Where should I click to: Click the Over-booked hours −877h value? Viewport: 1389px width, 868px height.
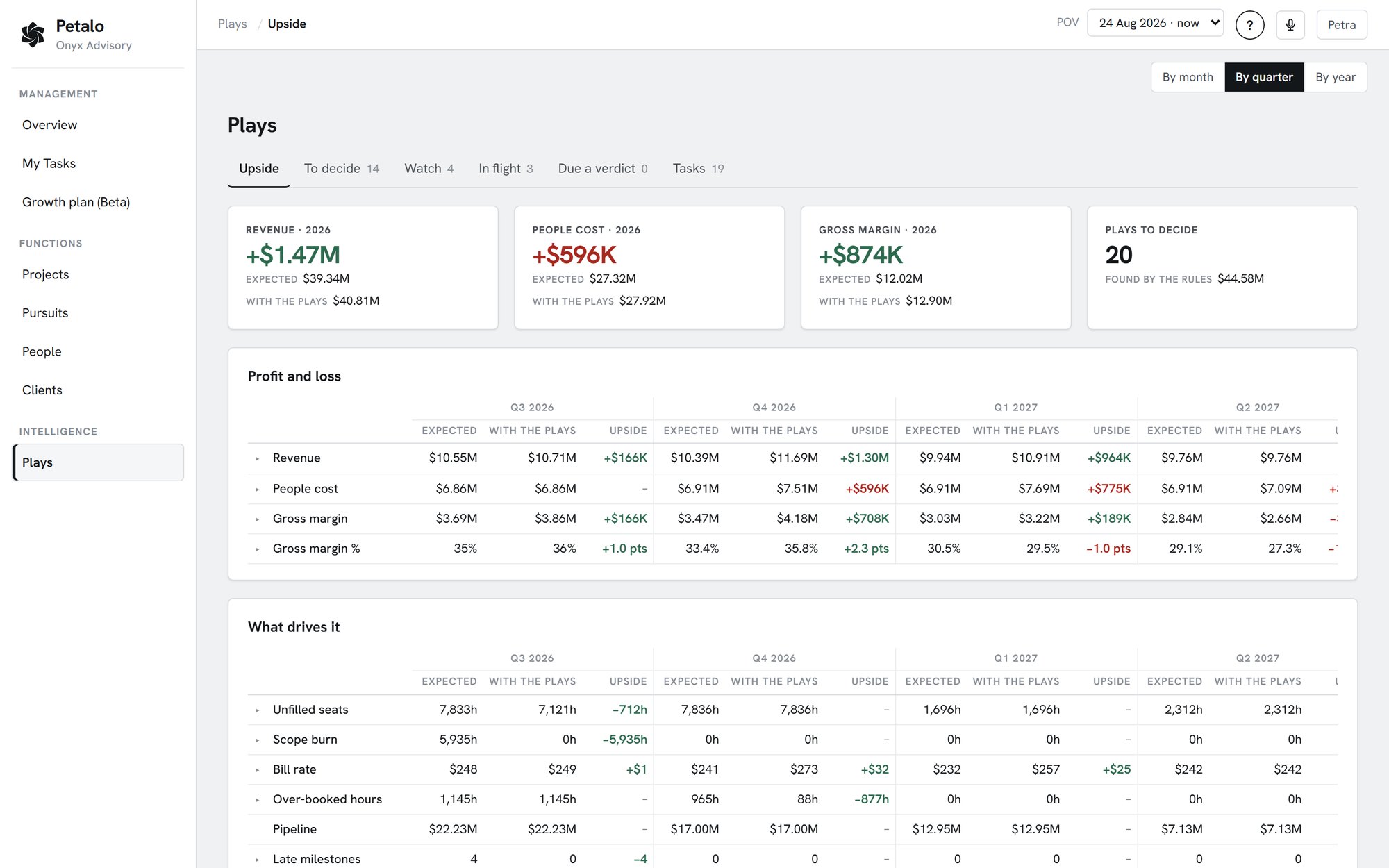[x=871, y=799]
